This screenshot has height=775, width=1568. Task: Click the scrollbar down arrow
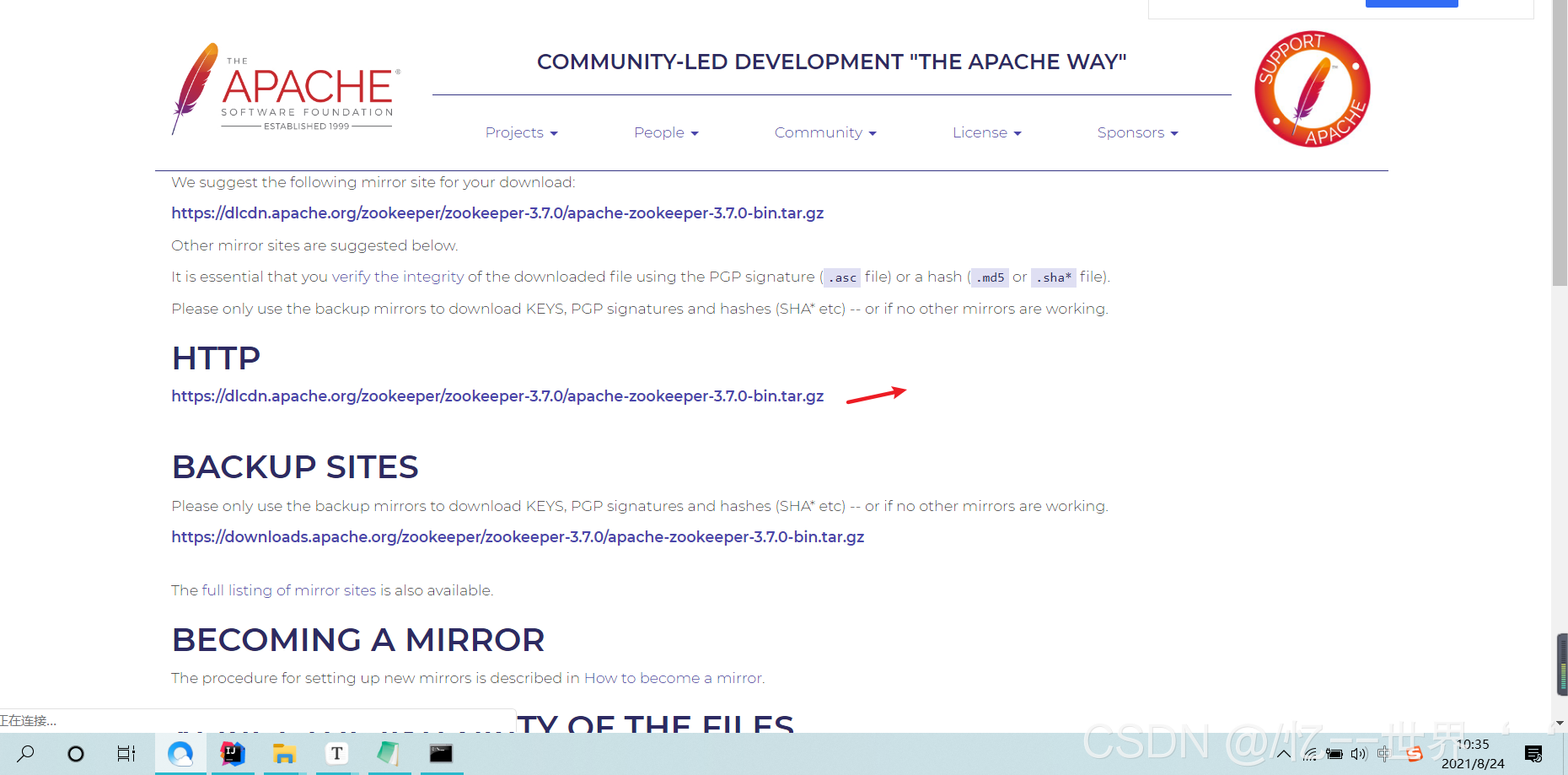pyautogui.click(x=1560, y=723)
